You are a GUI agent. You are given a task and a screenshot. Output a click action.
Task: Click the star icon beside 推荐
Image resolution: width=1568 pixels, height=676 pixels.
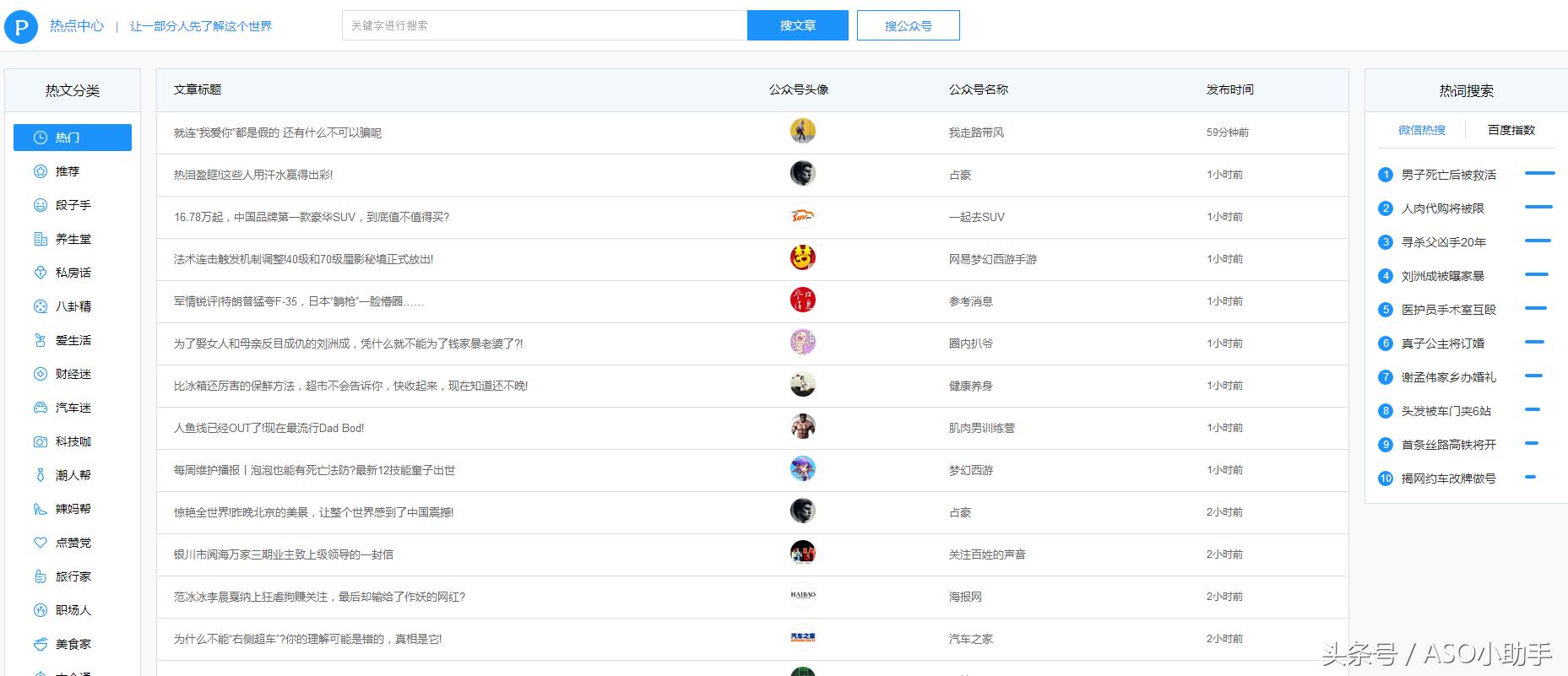40,171
